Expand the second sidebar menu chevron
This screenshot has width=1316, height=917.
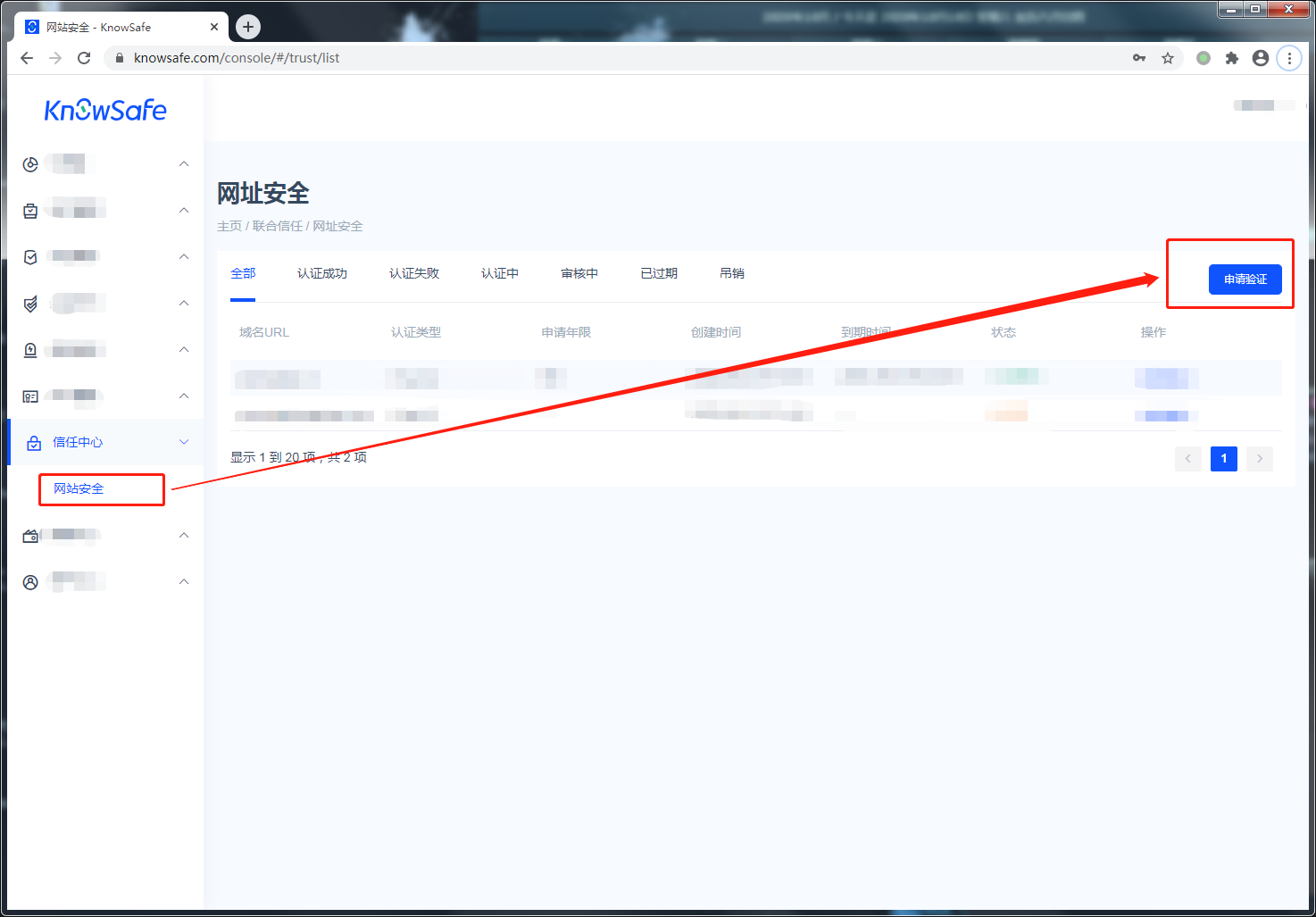[x=184, y=210]
